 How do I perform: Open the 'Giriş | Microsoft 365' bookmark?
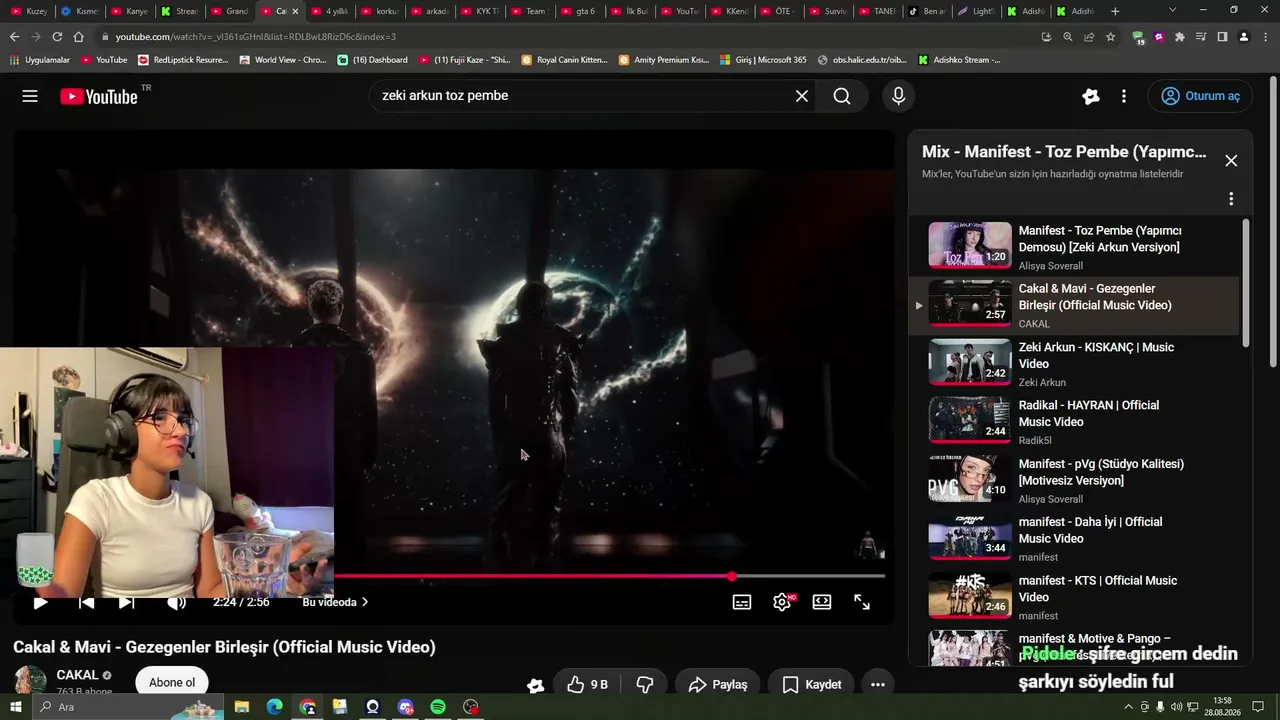[x=762, y=60]
